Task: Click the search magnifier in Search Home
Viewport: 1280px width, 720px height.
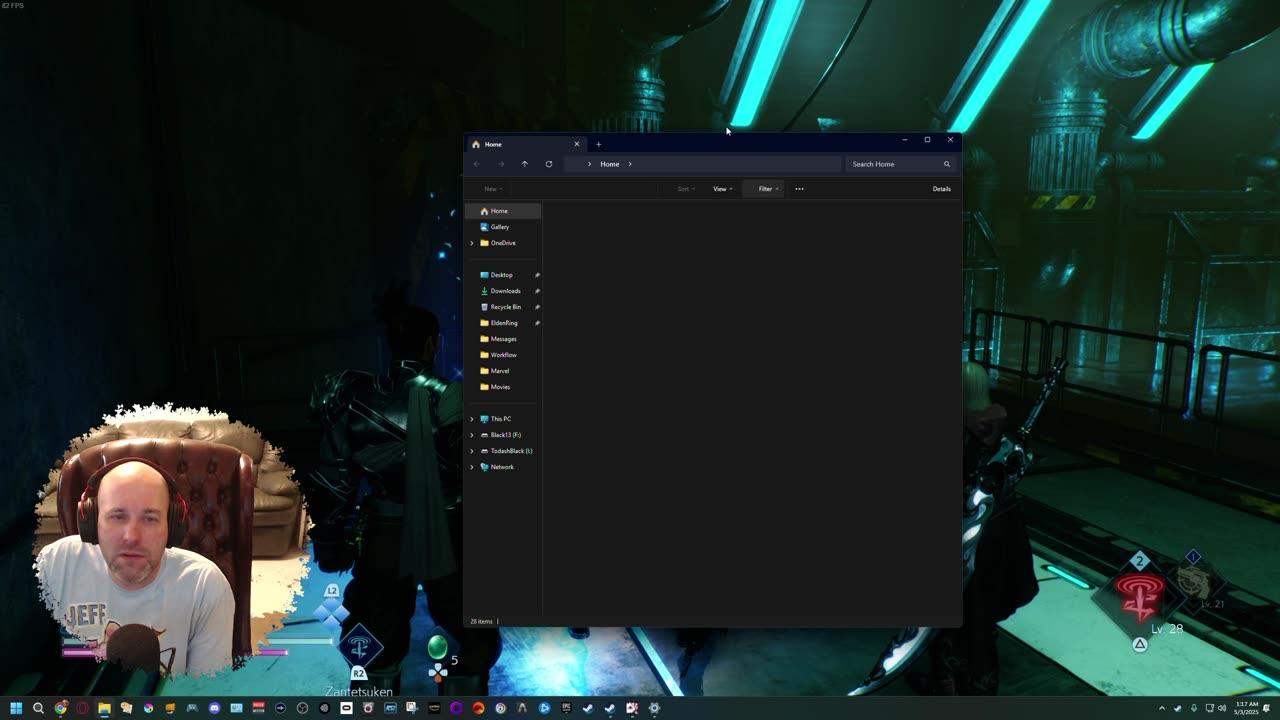Action: (x=946, y=164)
